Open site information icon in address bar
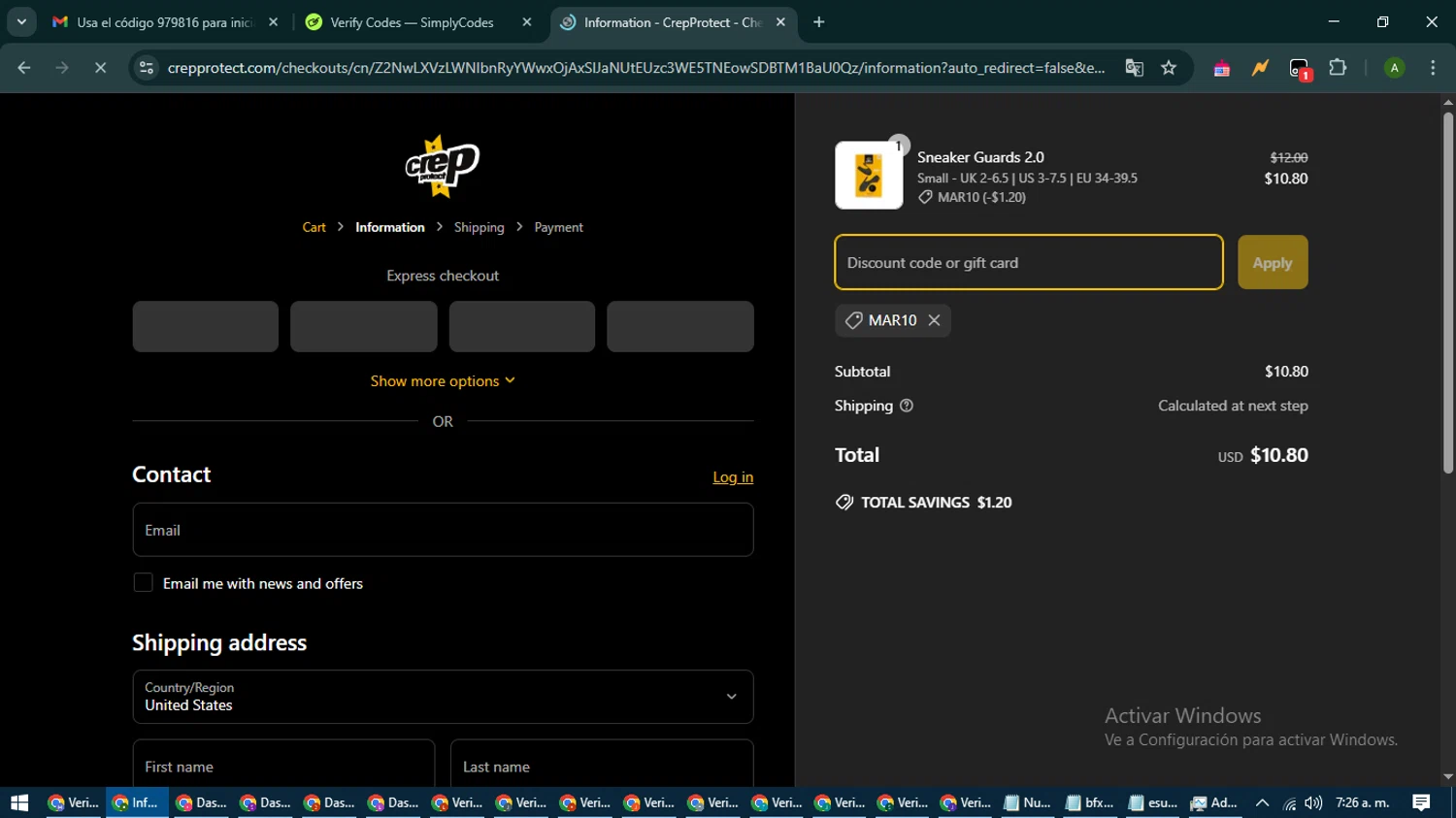Screen dimensions: 1456x818 pos(147,68)
